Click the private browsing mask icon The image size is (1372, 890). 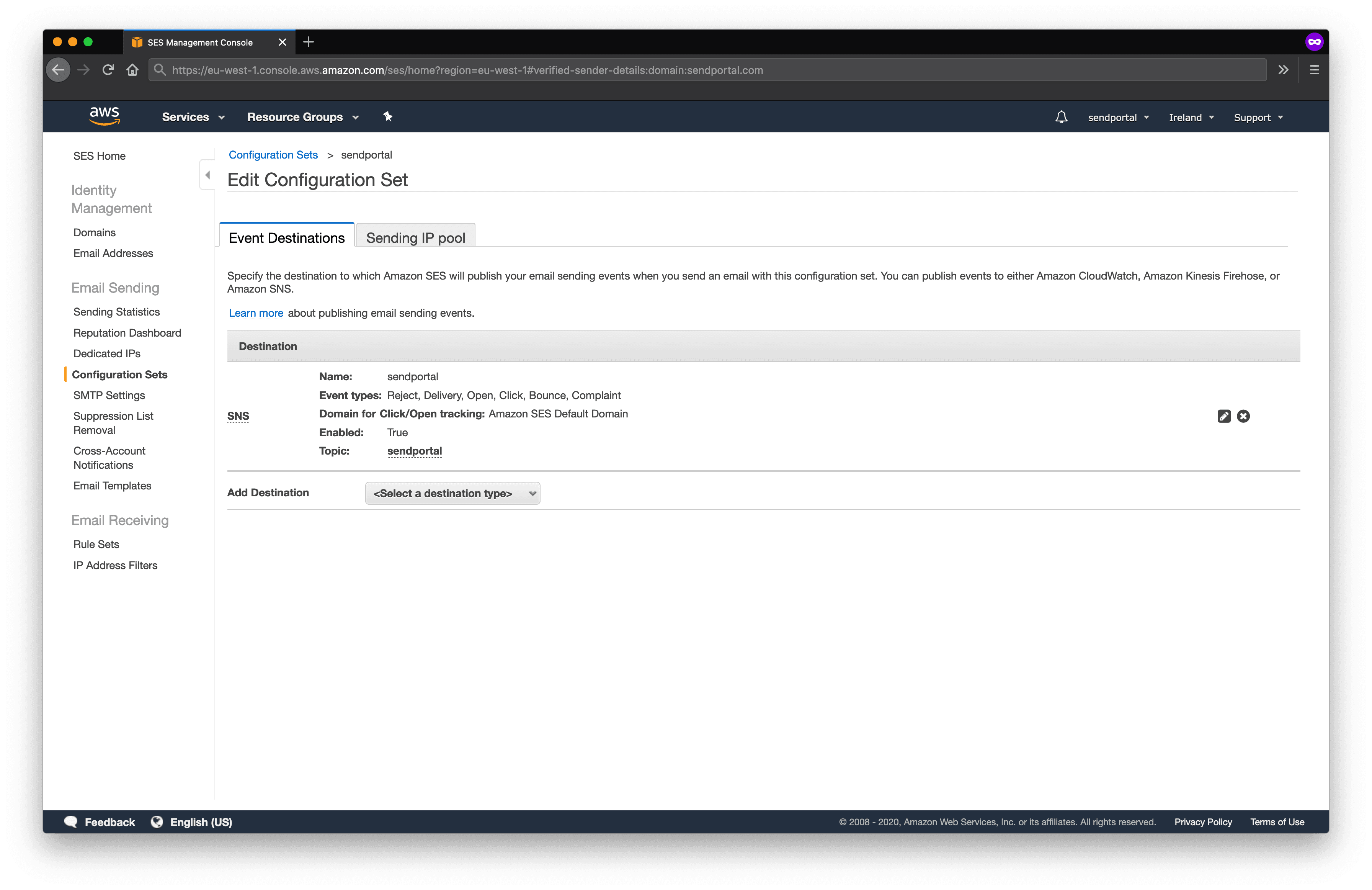[1314, 41]
